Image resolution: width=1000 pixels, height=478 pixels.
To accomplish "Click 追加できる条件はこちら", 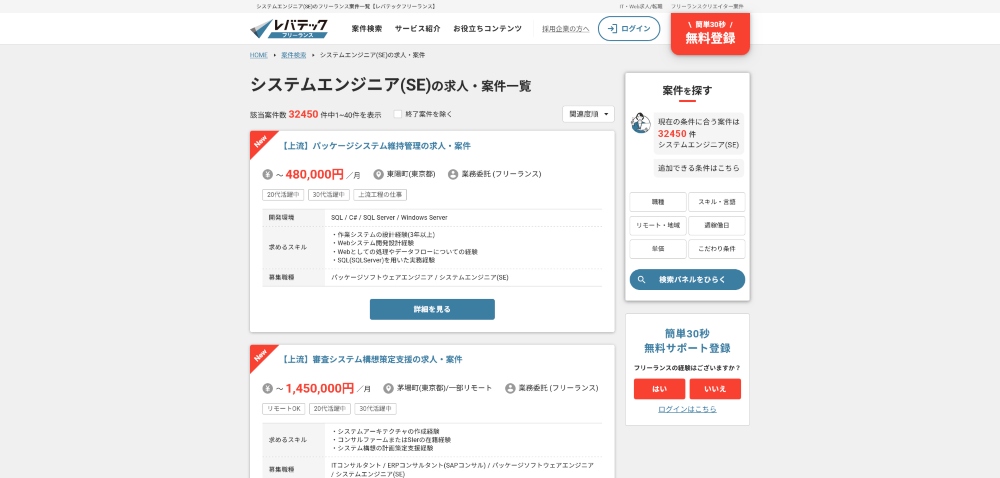I will [699, 168].
